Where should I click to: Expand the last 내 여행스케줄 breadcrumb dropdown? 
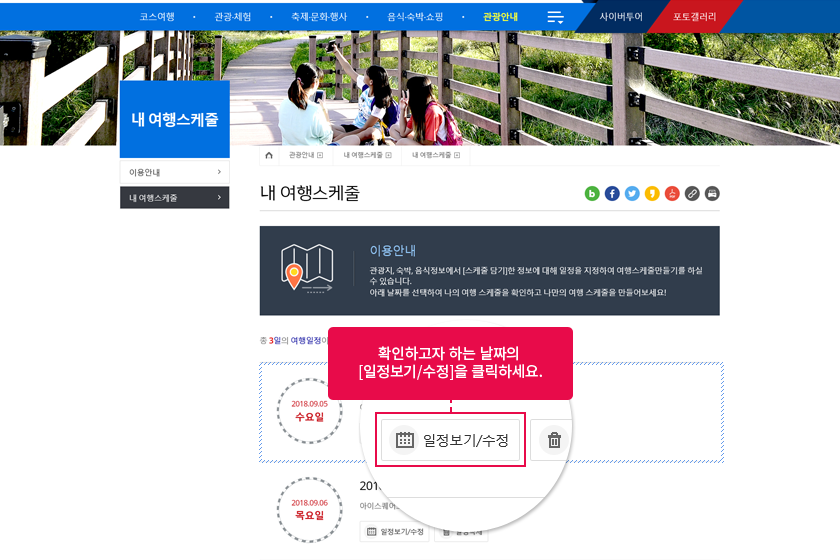click(x=435, y=156)
